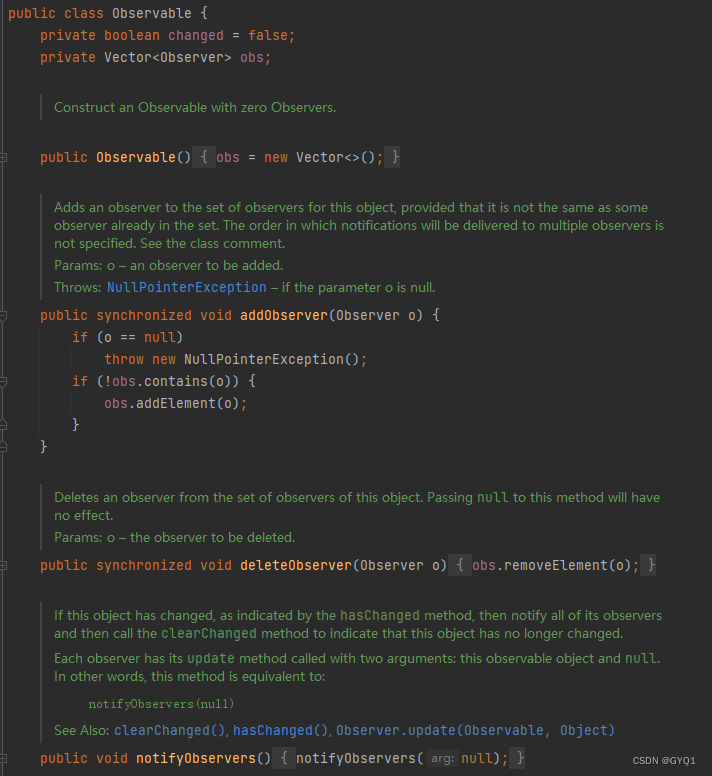Viewport: 712px width, 776px height.
Task: Expand the folded Observable() constructor gutter marker
Action: [4, 157]
